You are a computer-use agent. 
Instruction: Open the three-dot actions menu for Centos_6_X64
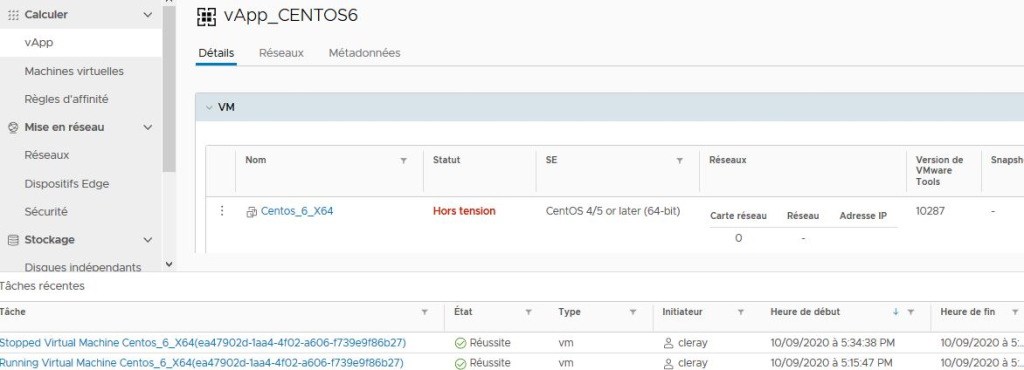point(222,211)
